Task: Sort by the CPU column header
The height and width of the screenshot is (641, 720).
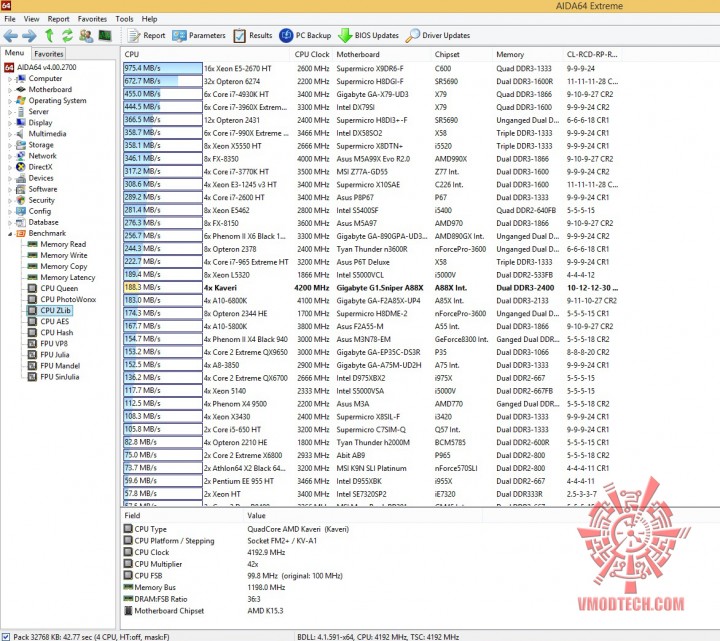Action: coord(205,54)
